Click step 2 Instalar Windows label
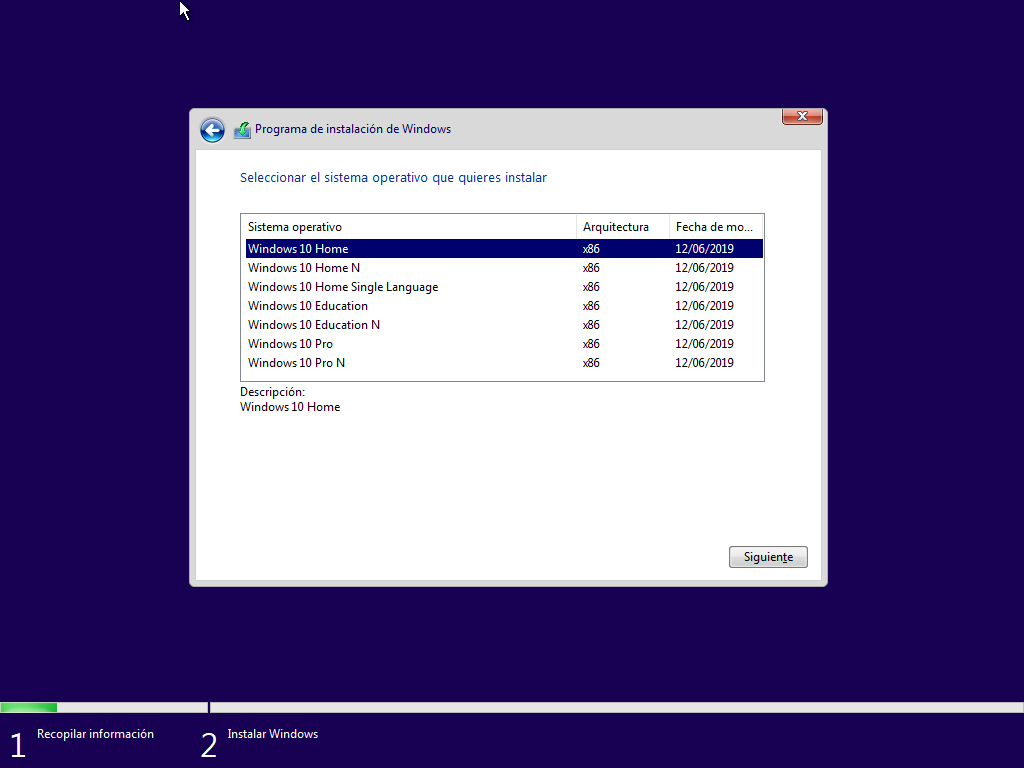1024x768 pixels. [x=272, y=734]
